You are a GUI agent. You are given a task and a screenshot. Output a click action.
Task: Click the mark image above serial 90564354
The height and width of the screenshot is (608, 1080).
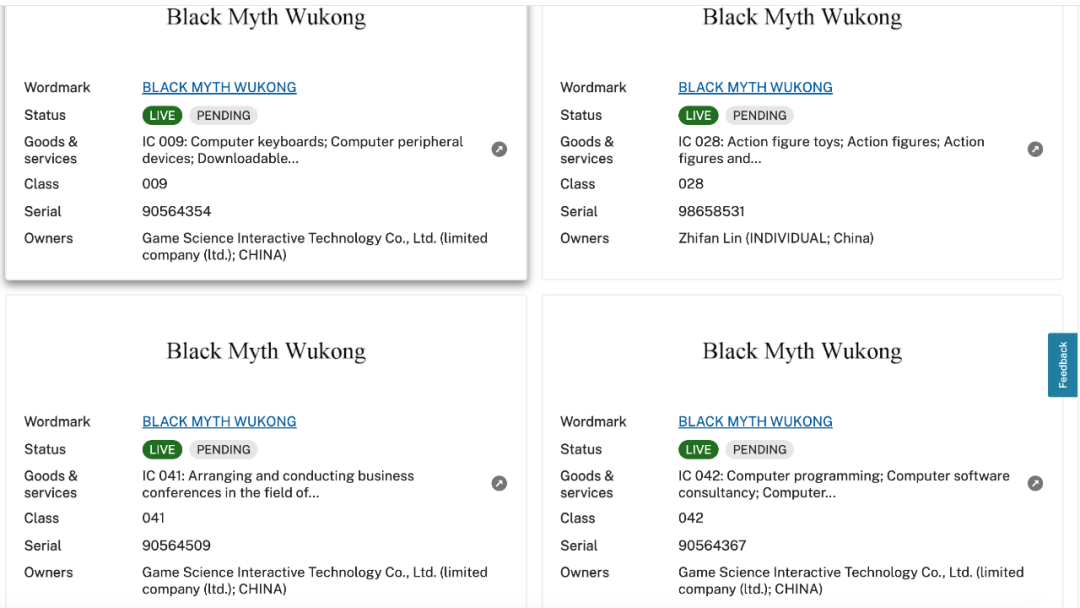266,17
